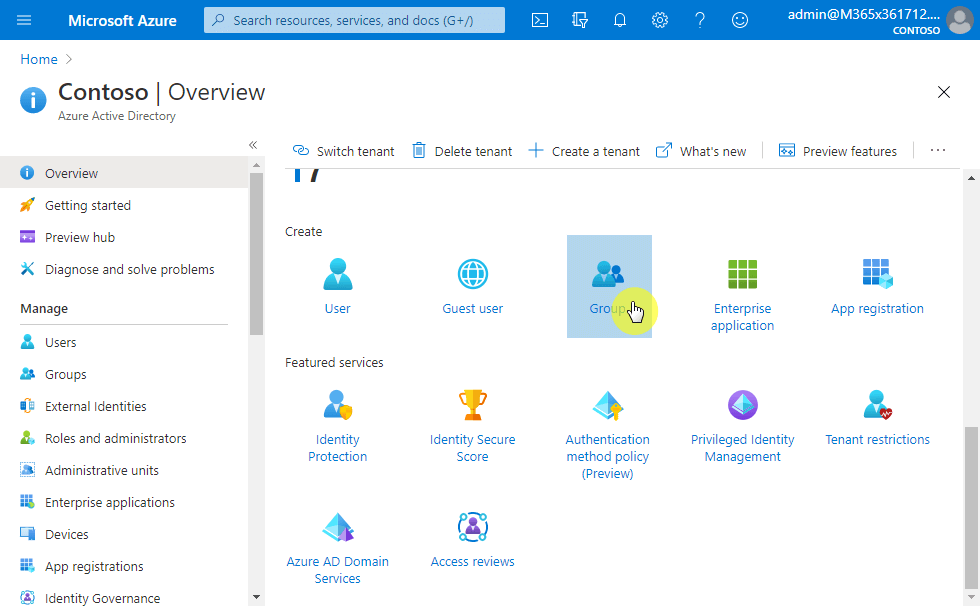Open the App registration create tile

click(x=878, y=287)
